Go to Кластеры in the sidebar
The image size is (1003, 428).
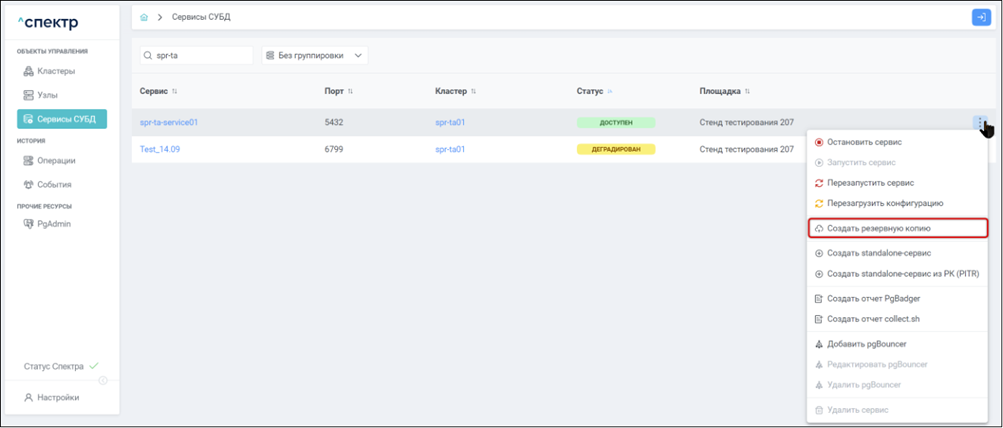pyautogui.click(x=56, y=71)
